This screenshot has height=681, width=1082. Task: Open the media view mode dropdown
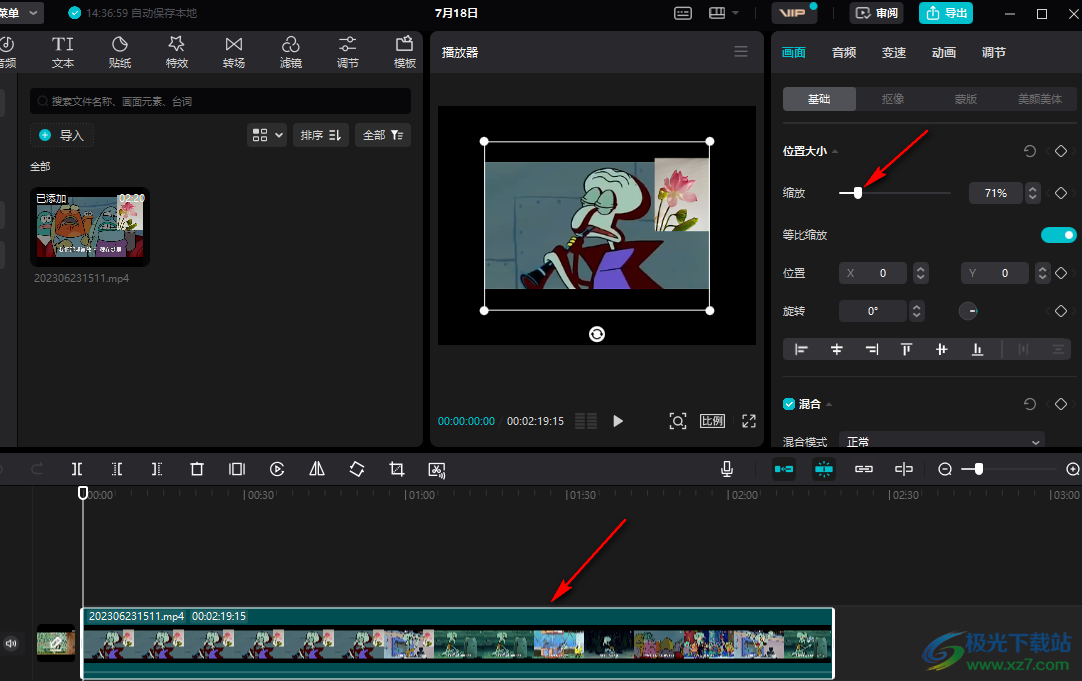(x=267, y=135)
